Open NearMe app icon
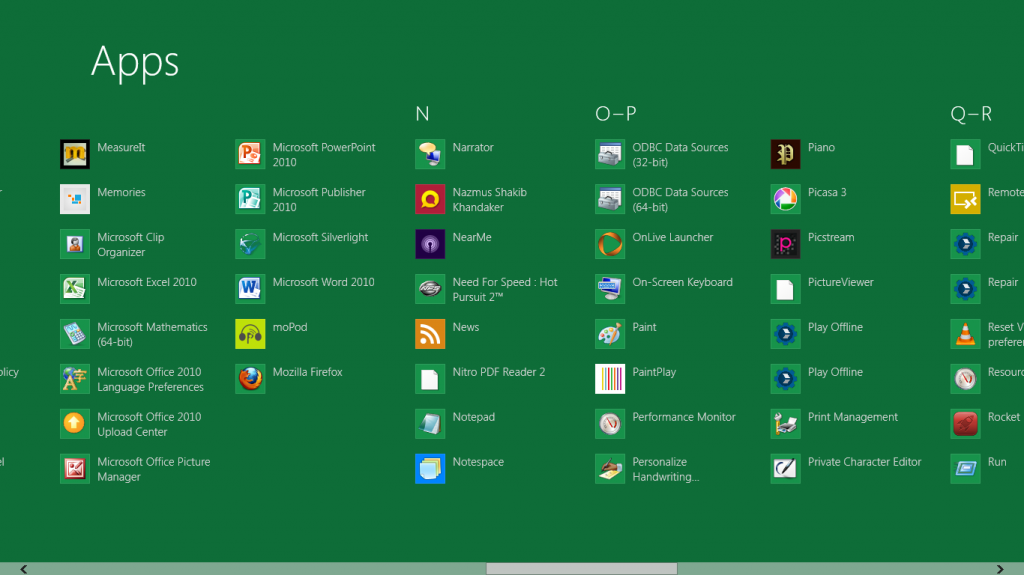This screenshot has height=575, width=1024. click(430, 244)
